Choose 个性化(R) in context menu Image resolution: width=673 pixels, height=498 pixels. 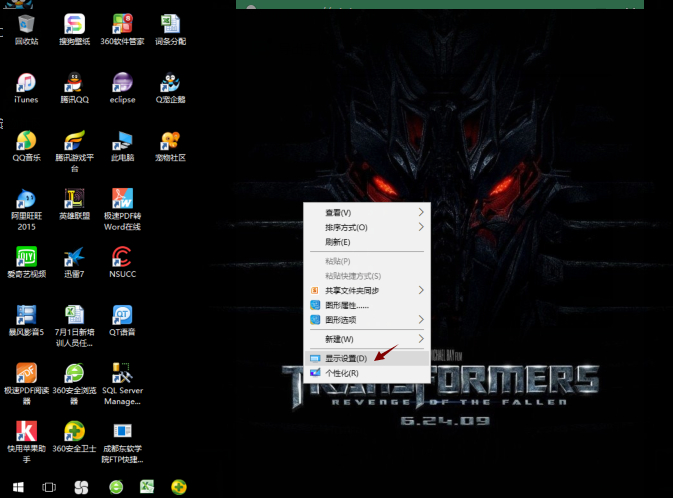367,373
